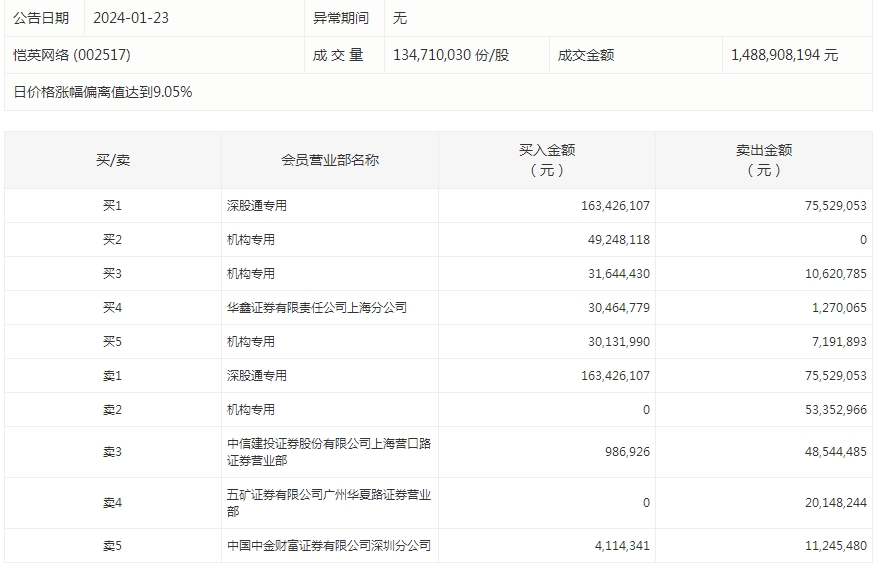Click the 买/卖 column header
Screen dimensions: 874x566
pos(113,160)
